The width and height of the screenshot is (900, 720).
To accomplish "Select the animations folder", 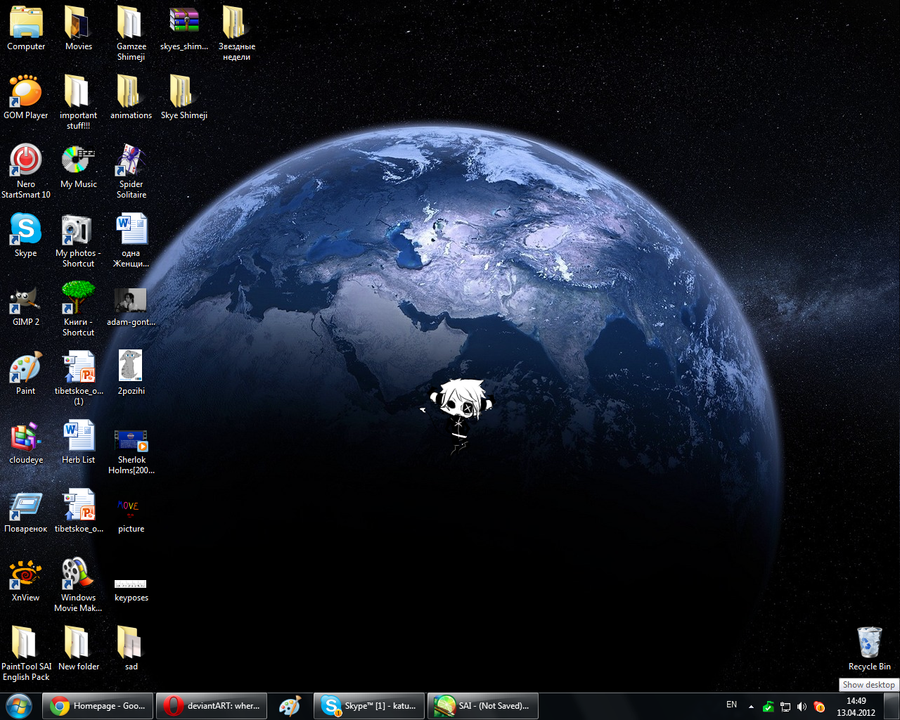I will tap(131, 98).
